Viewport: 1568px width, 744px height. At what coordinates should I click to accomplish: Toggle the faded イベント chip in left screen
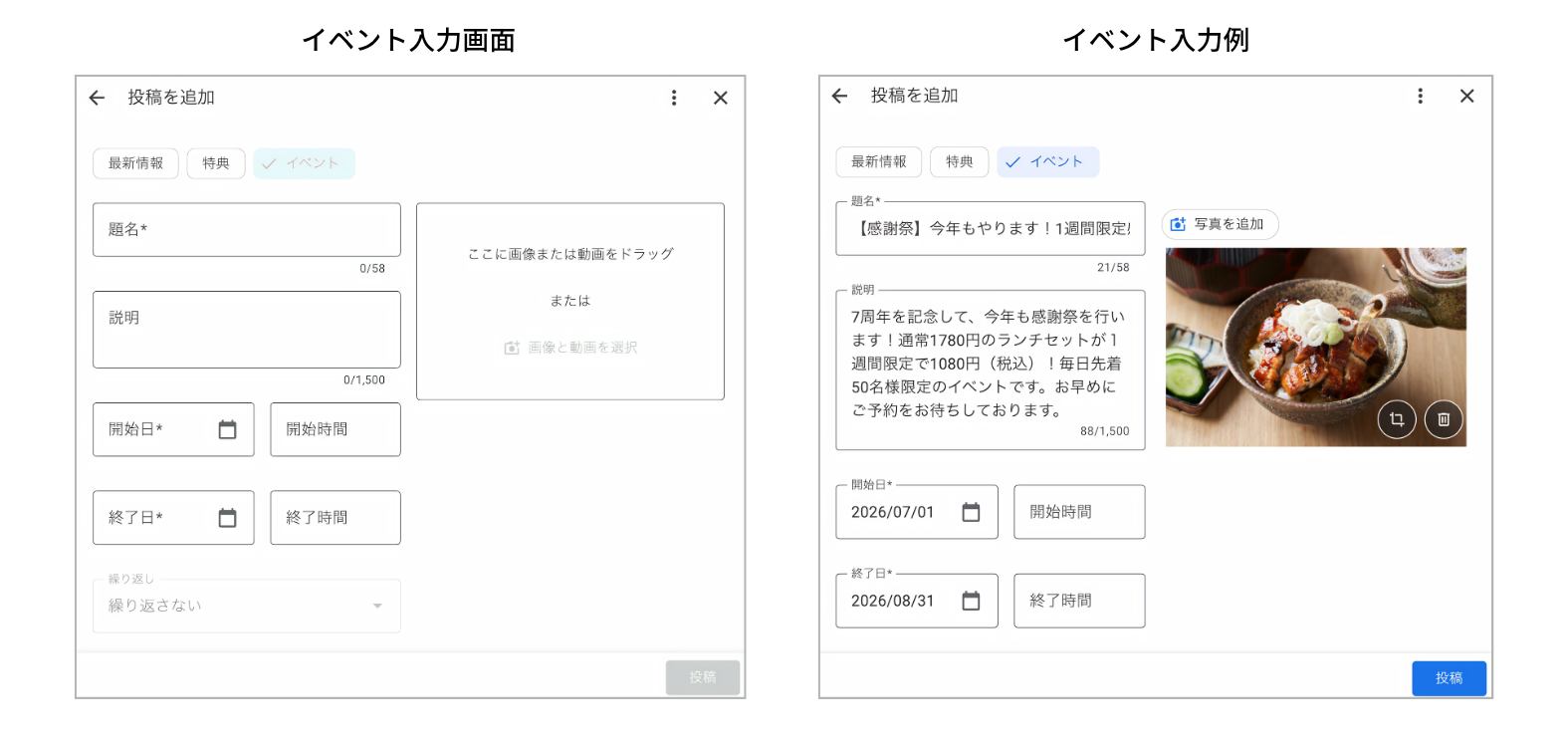pos(304,163)
